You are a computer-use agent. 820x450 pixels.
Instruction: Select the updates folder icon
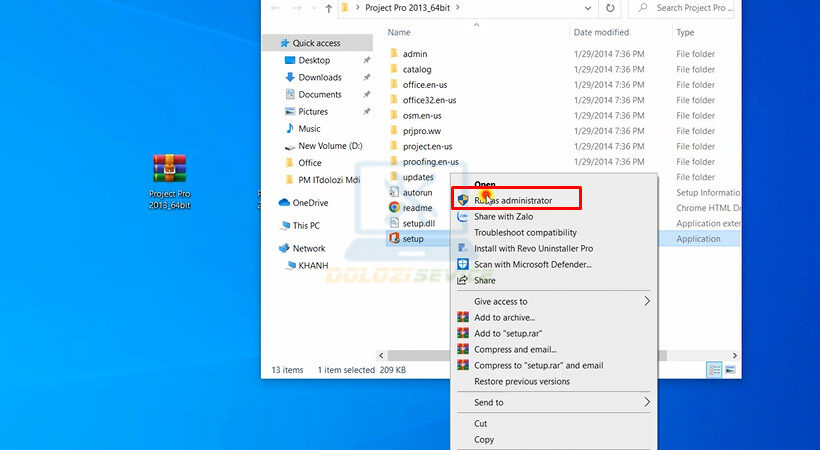point(394,177)
